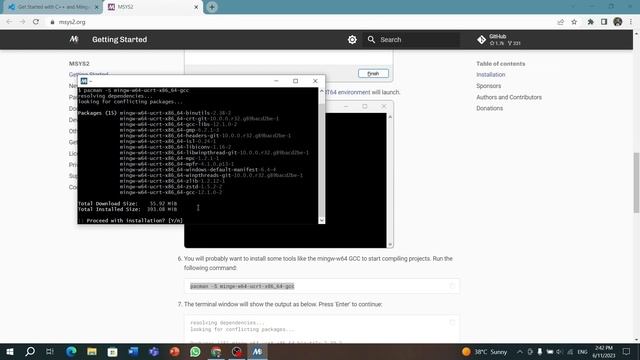The width and height of the screenshot is (640, 360).
Task: Open the Windows Start menu
Action: pyautogui.click(x=10, y=351)
